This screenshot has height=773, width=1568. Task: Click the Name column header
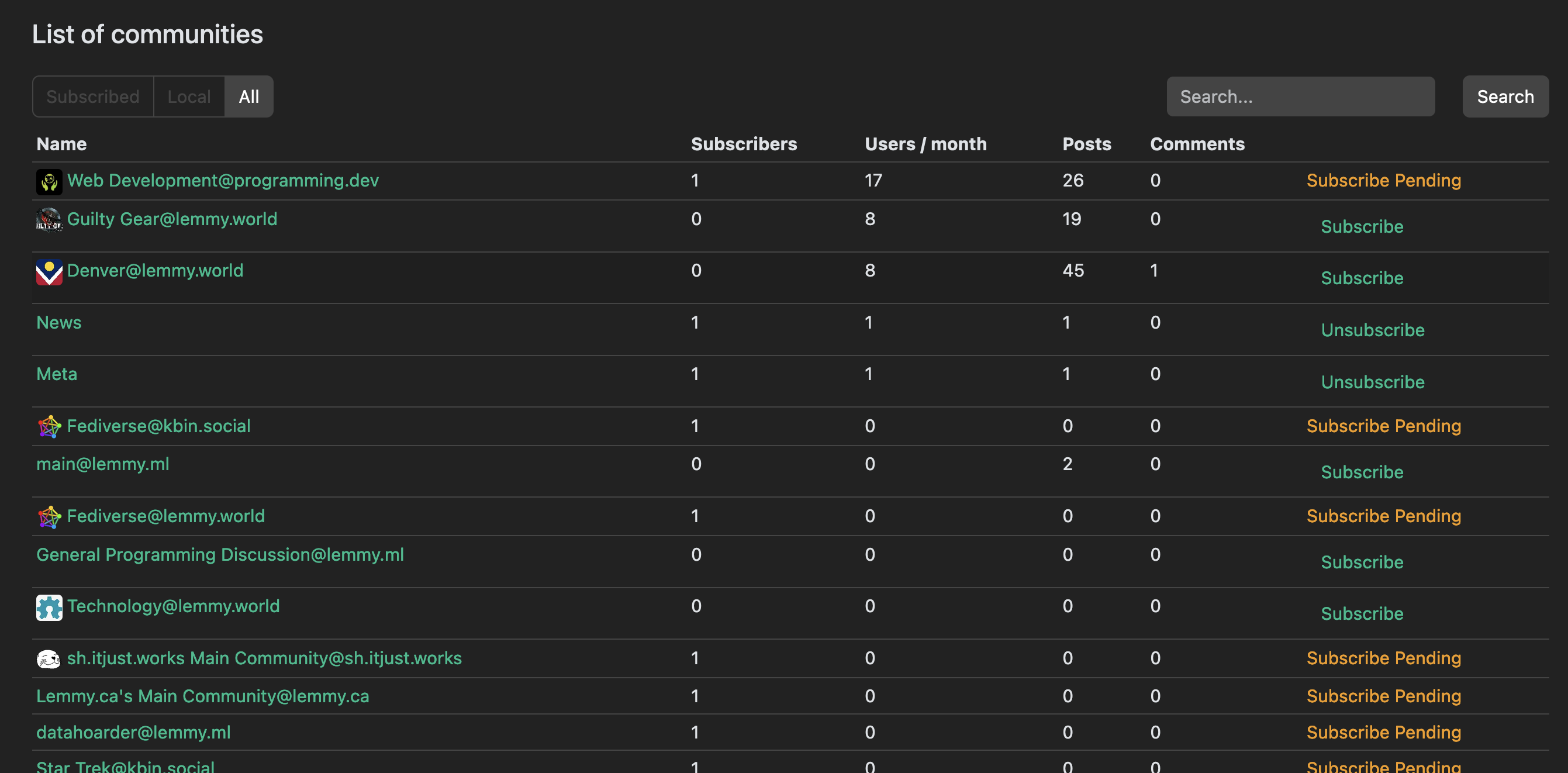61,144
